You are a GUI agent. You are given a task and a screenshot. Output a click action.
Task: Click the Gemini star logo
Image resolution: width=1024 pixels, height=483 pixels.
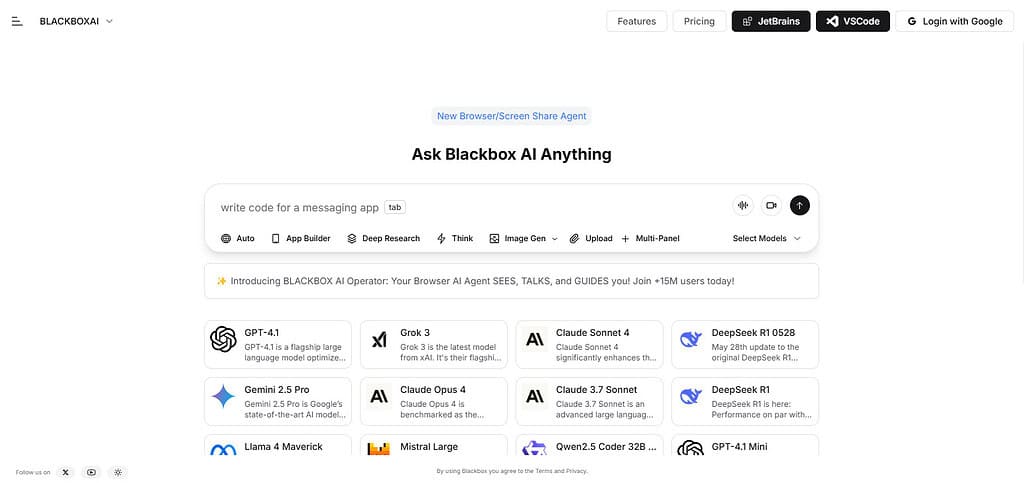coord(223,396)
